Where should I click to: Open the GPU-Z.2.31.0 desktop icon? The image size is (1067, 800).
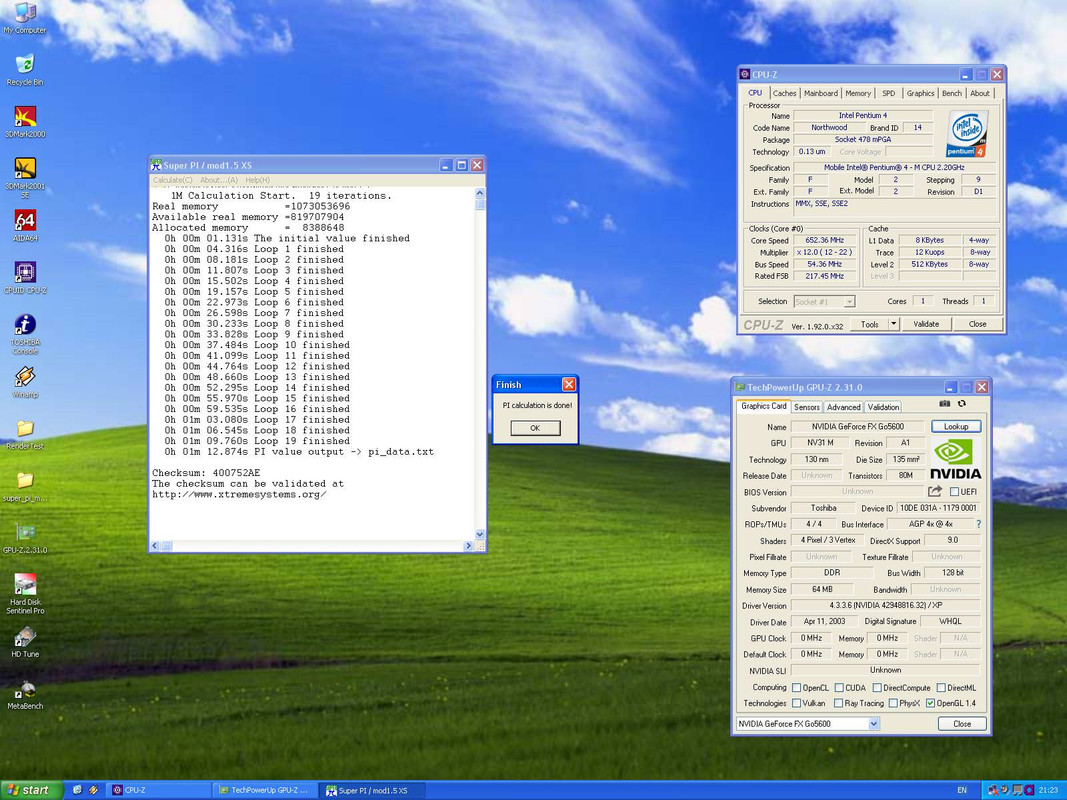point(25,538)
